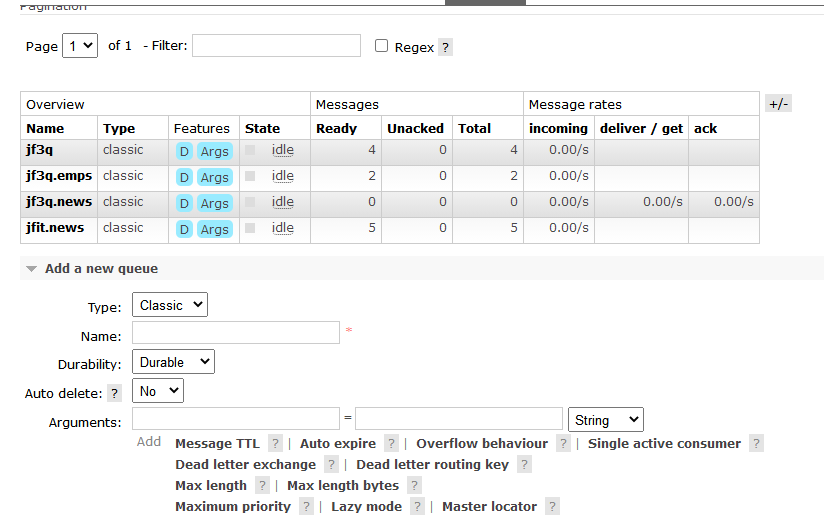
Task: Focus the Arguments value field
Action: point(459,419)
